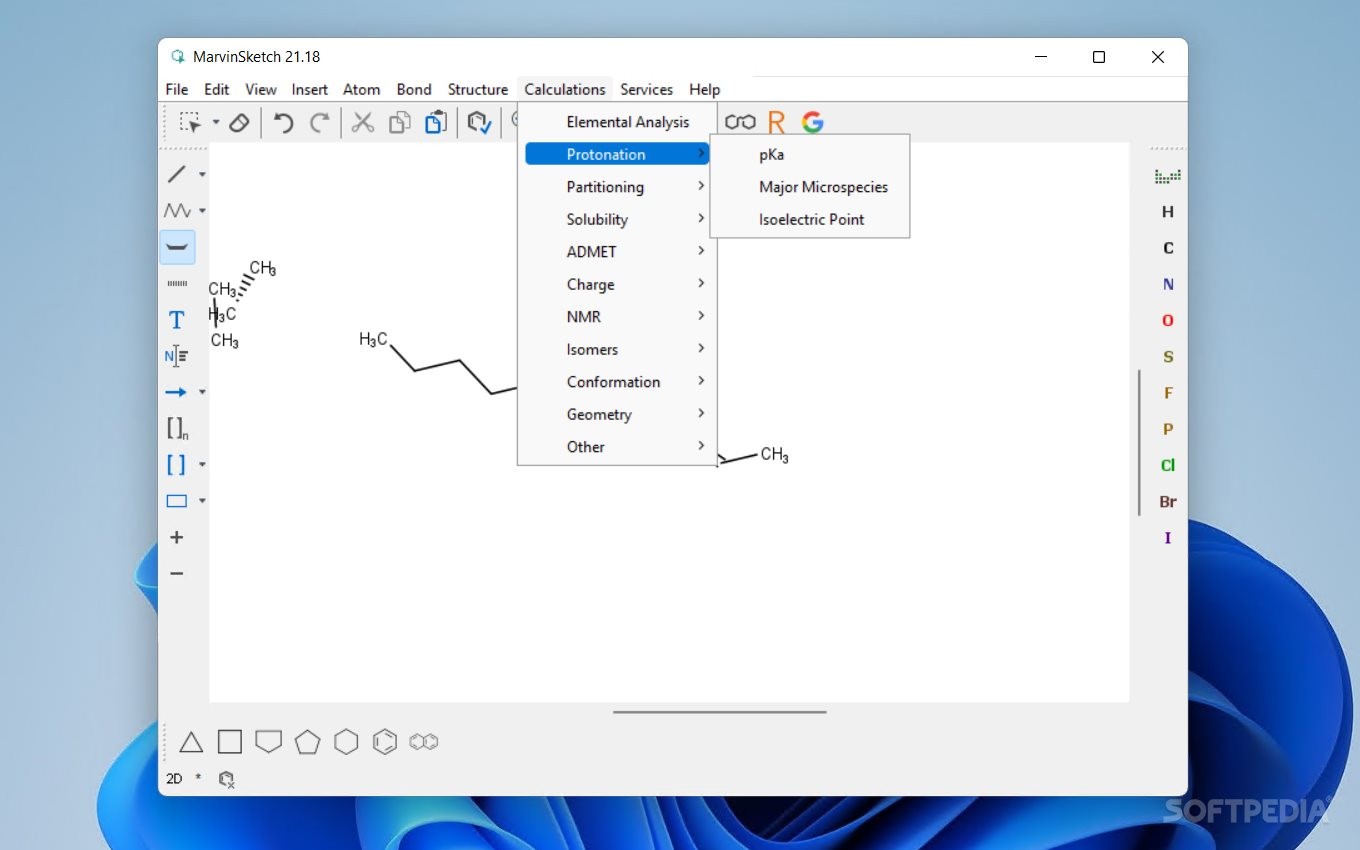Click the plus charge tool
The image size is (1360, 850).
tap(177, 537)
